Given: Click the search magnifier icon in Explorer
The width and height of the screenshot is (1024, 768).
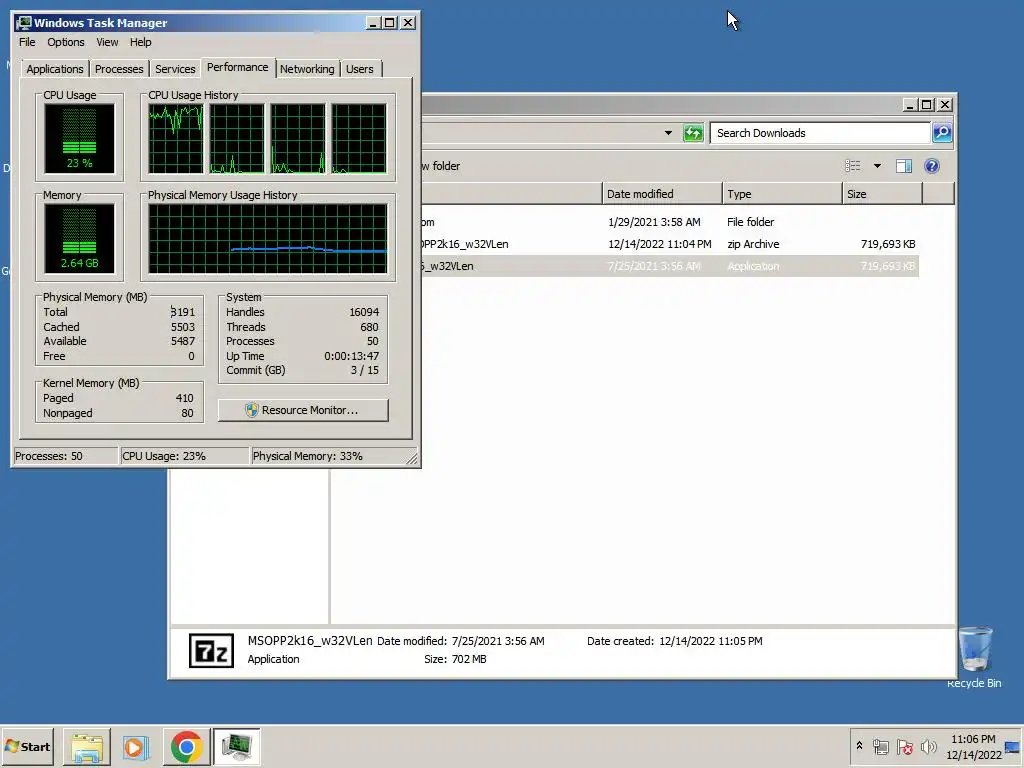Looking at the screenshot, I should pyautogui.click(x=942, y=133).
